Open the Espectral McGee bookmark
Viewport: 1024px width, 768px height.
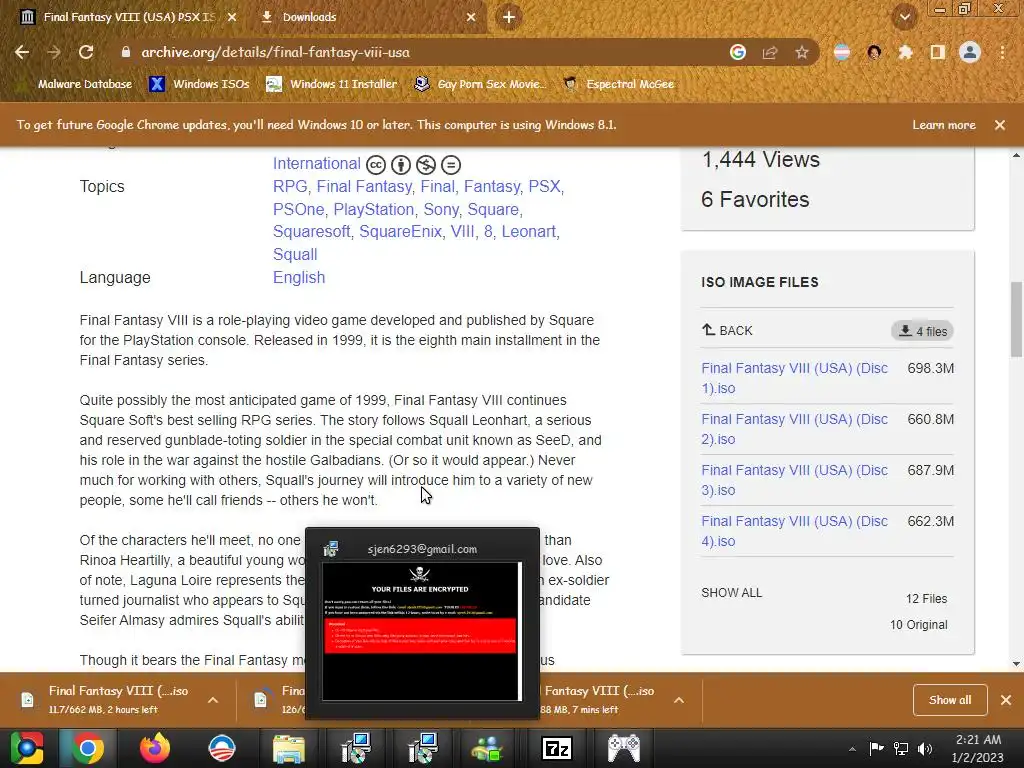click(618, 84)
